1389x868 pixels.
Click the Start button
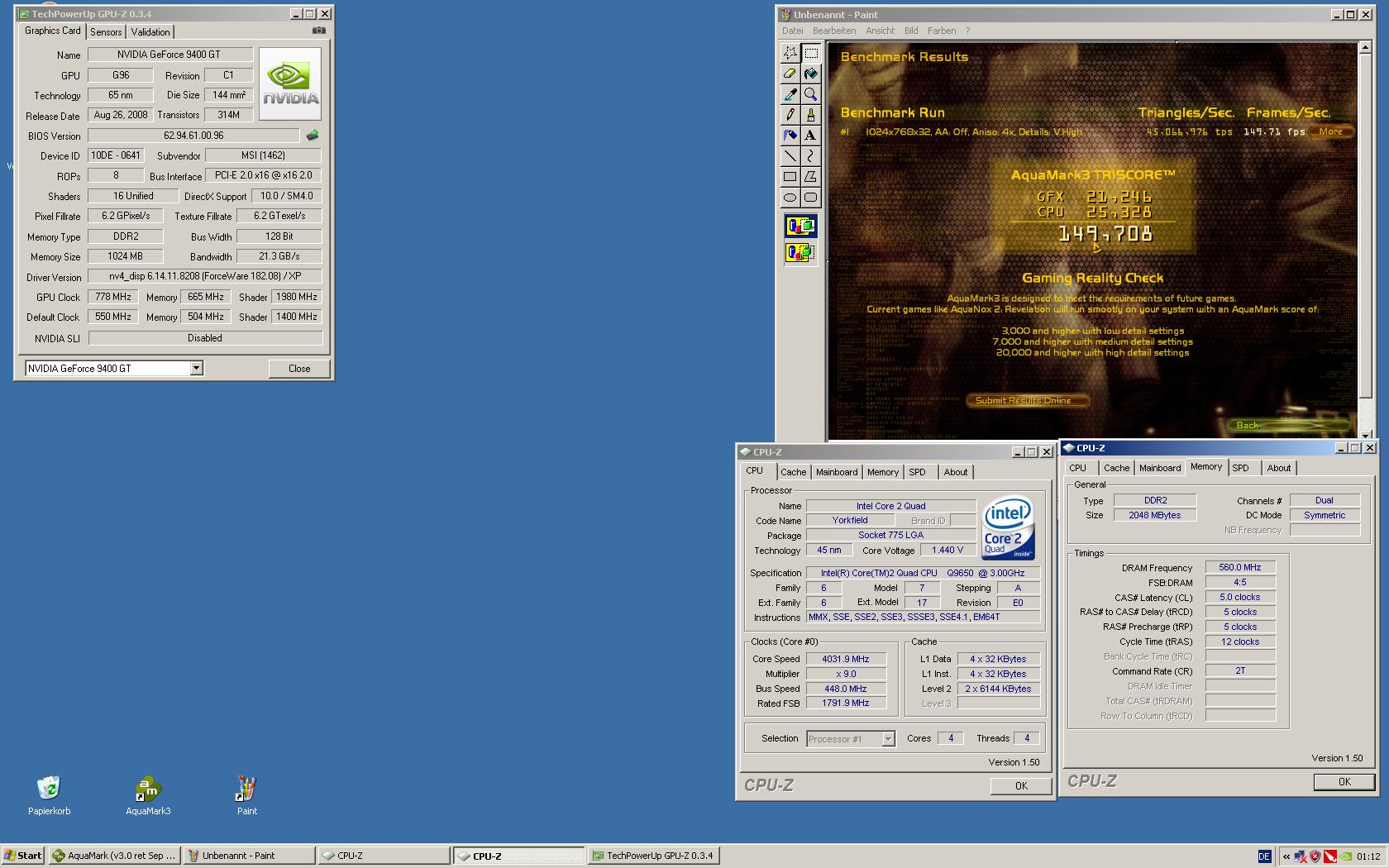point(23,856)
